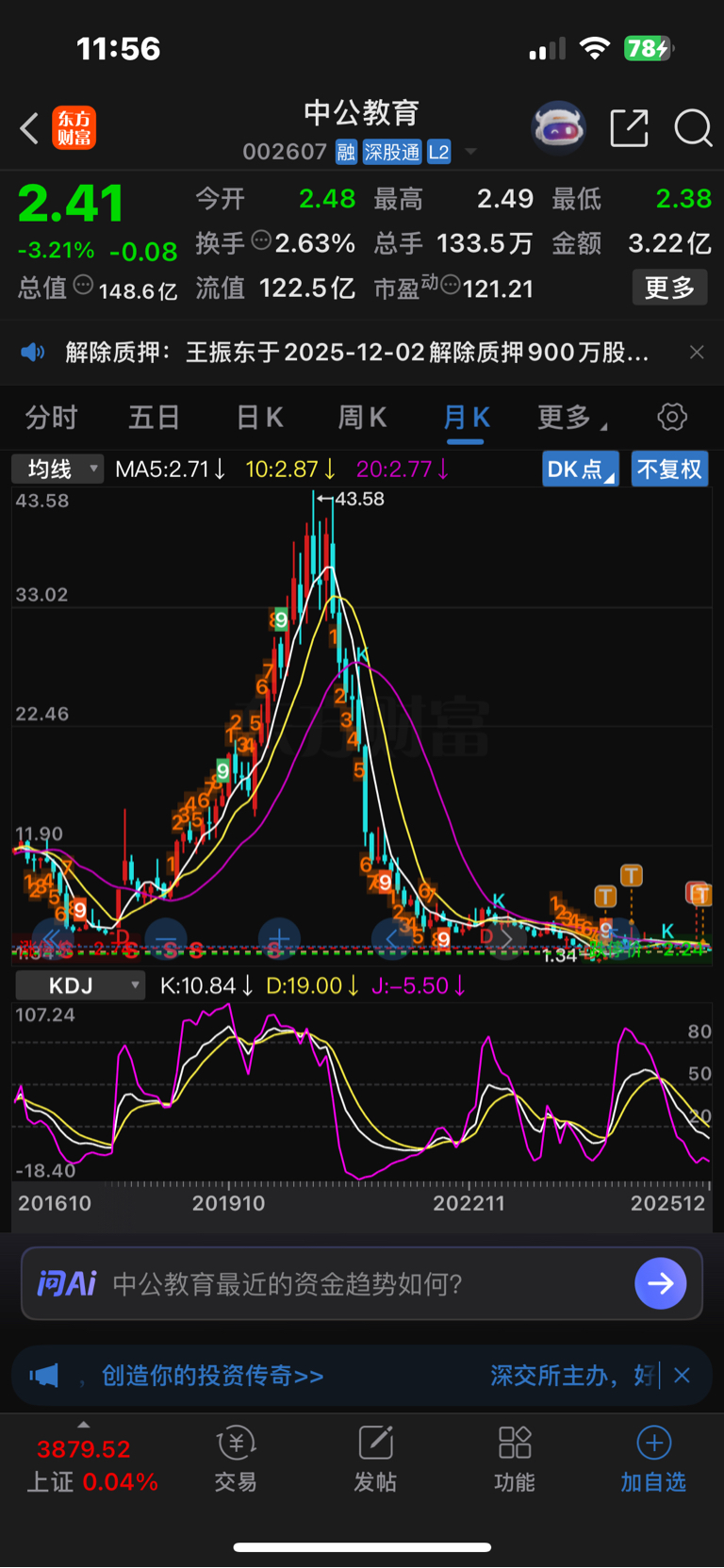The width and height of the screenshot is (724, 1568).
Task: Tap J:-5.50 indicator value
Action: point(418,985)
